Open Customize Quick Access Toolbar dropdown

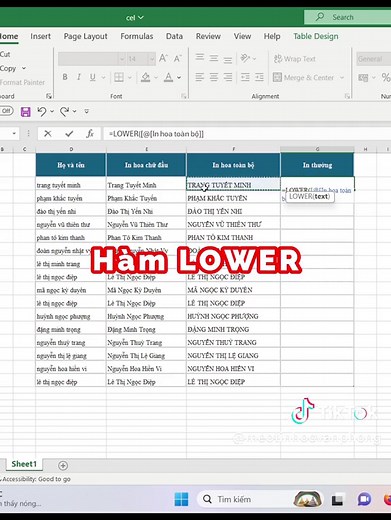click(86, 111)
